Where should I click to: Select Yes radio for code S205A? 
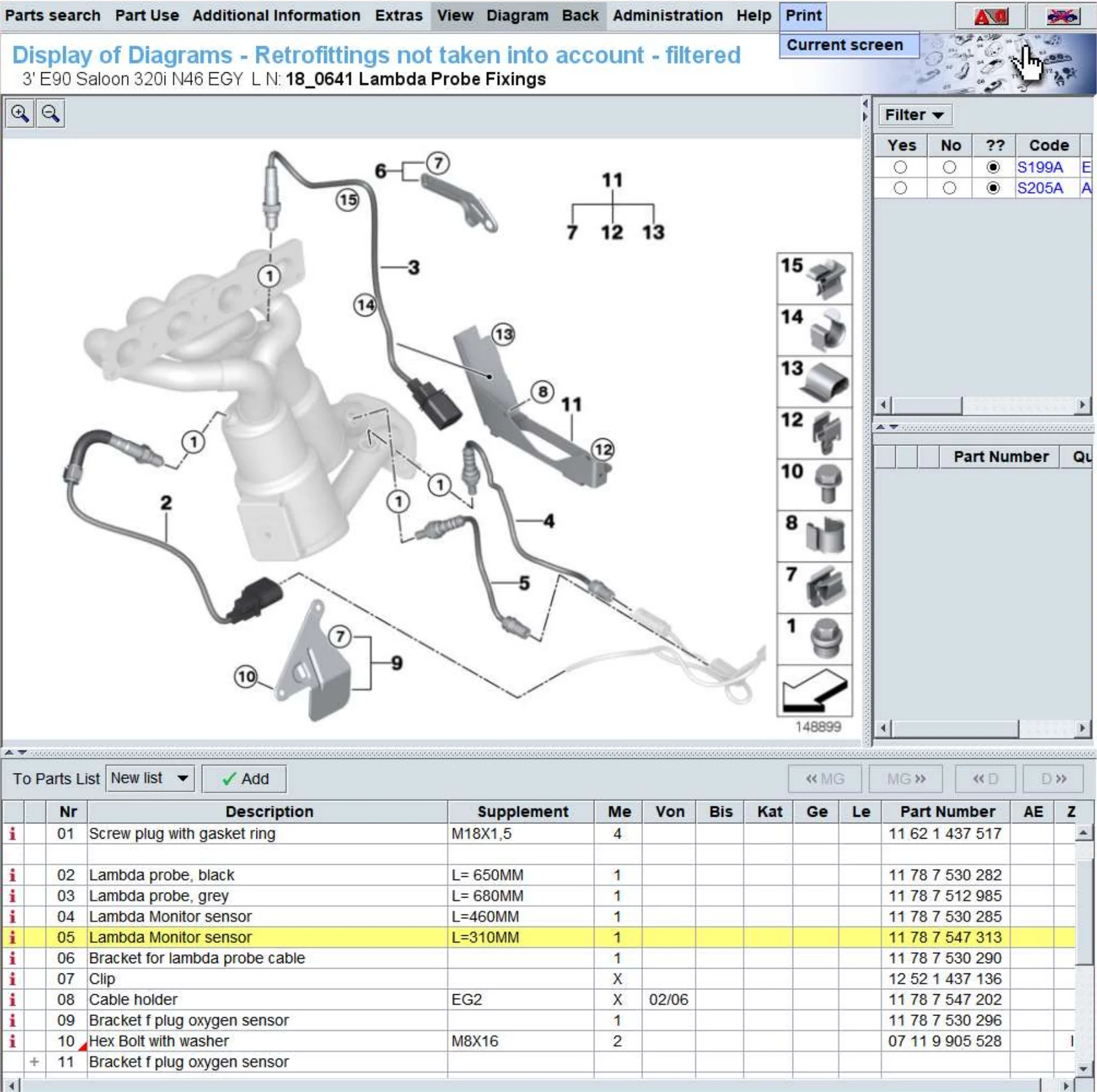[x=900, y=188]
